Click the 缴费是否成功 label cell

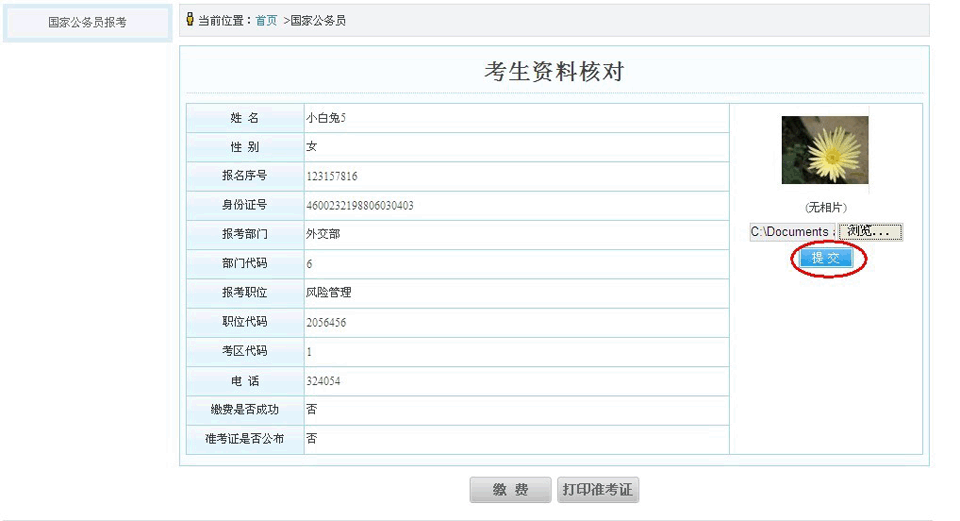click(x=245, y=410)
